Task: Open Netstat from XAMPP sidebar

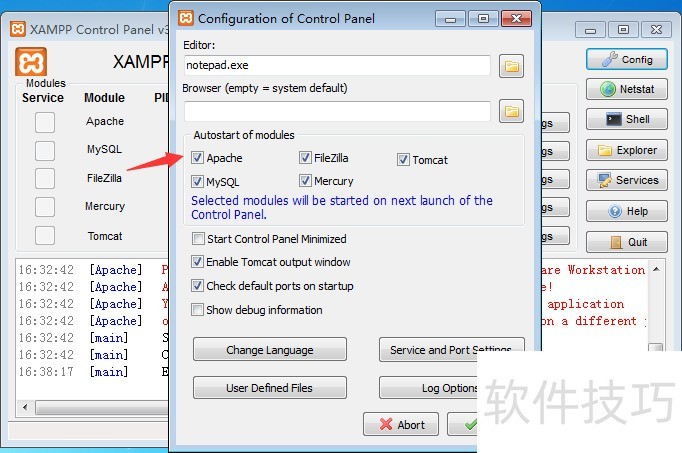Action: coord(627,89)
